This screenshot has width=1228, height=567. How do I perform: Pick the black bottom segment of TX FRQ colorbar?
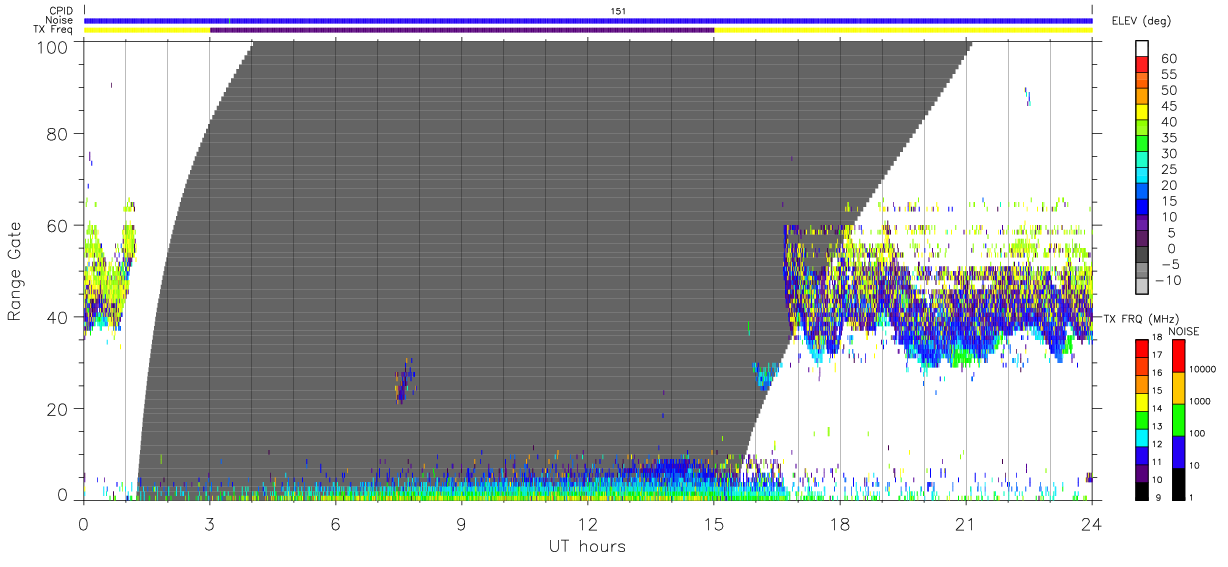(1143, 491)
